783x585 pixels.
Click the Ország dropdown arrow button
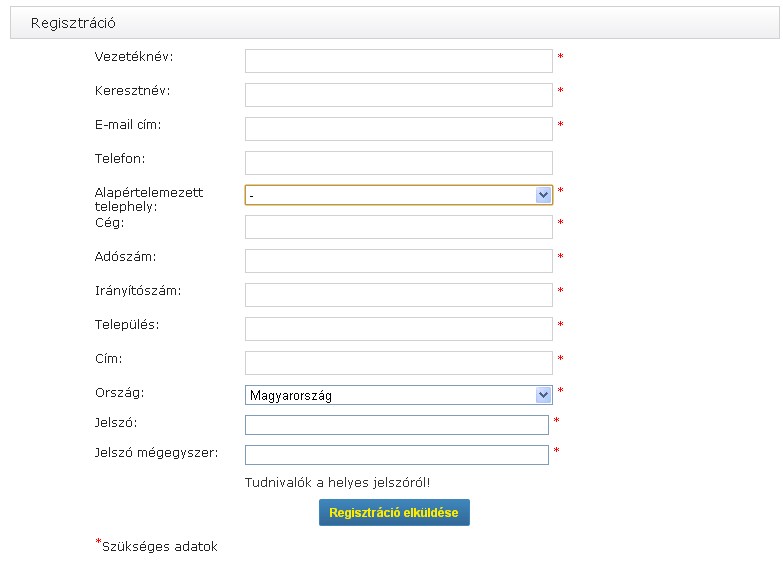[543, 395]
